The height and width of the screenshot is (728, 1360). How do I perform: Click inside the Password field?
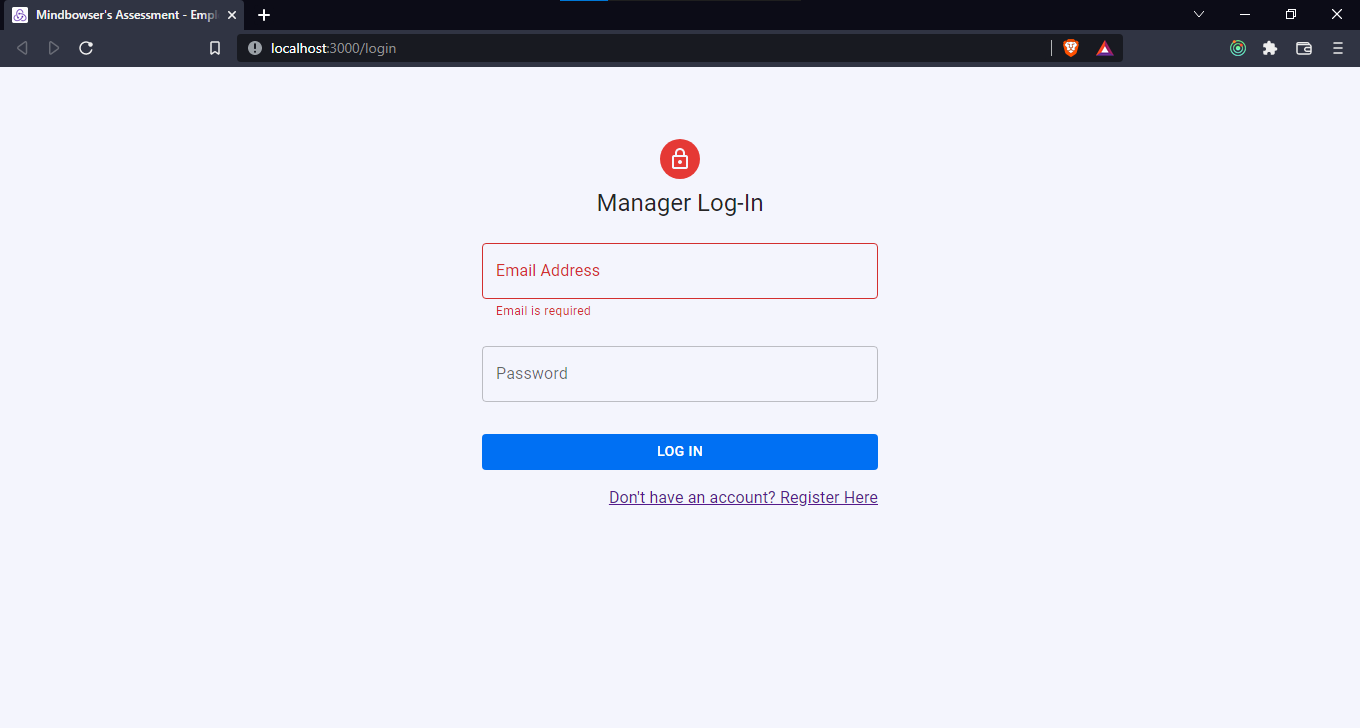tap(679, 373)
